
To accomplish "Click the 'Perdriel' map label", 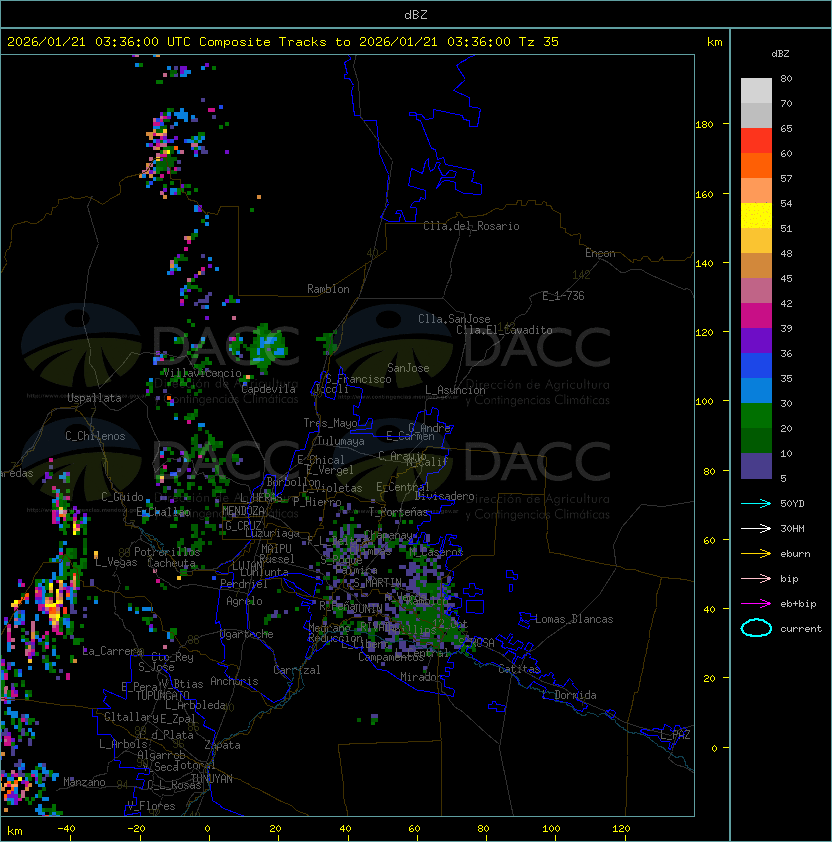I will click(243, 584).
